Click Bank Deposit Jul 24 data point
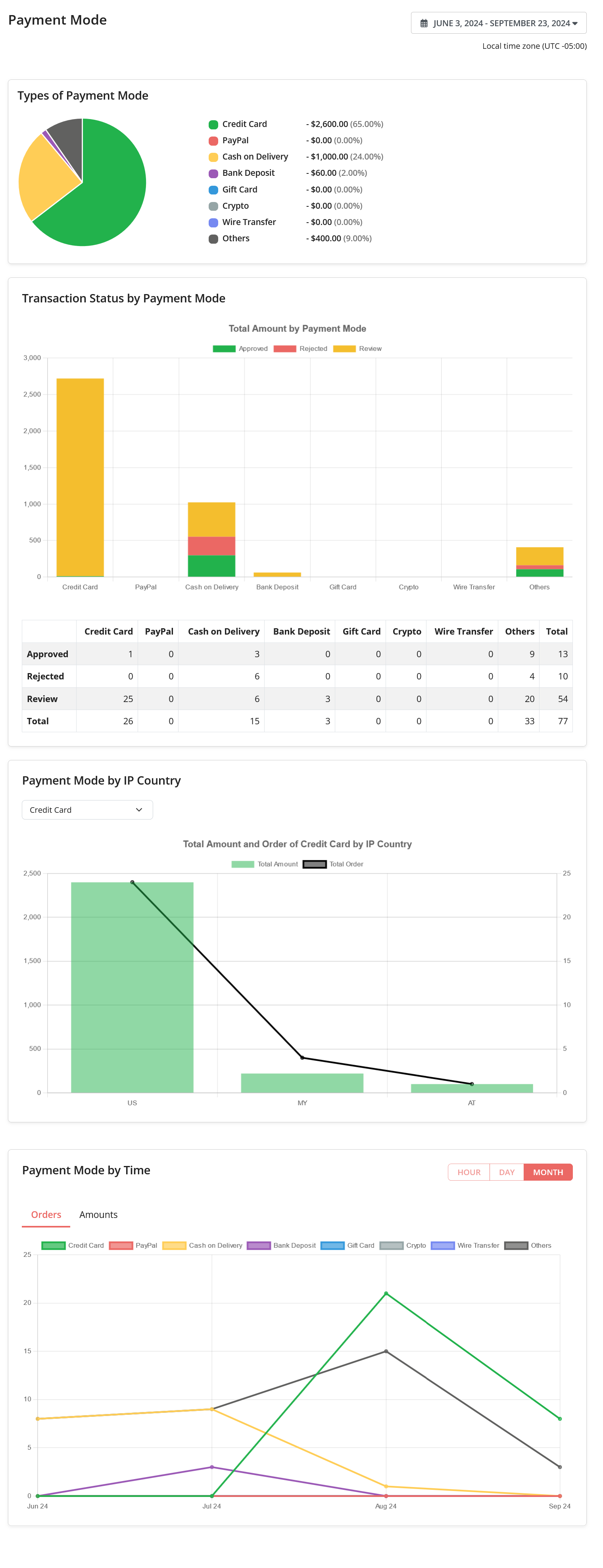Viewport: 603px width, 1568px height. [212, 1467]
